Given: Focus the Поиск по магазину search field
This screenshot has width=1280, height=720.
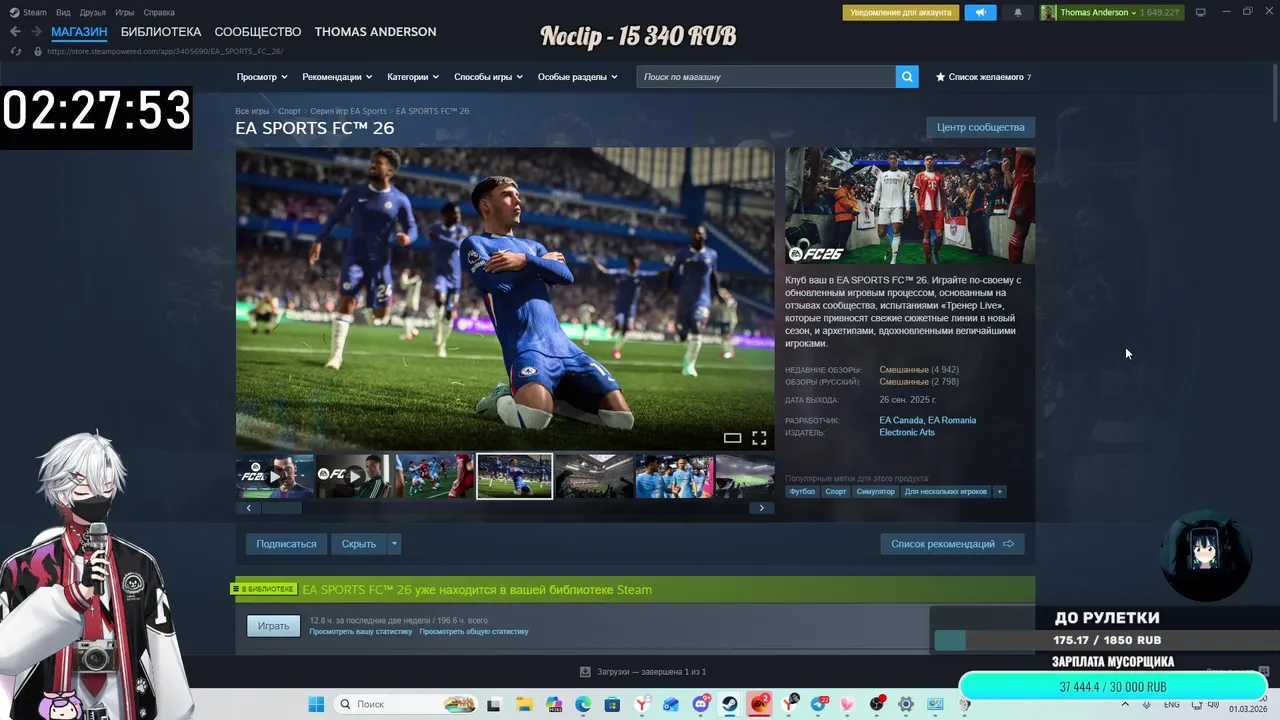Looking at the screenshot, I should (x=766, y=77).
